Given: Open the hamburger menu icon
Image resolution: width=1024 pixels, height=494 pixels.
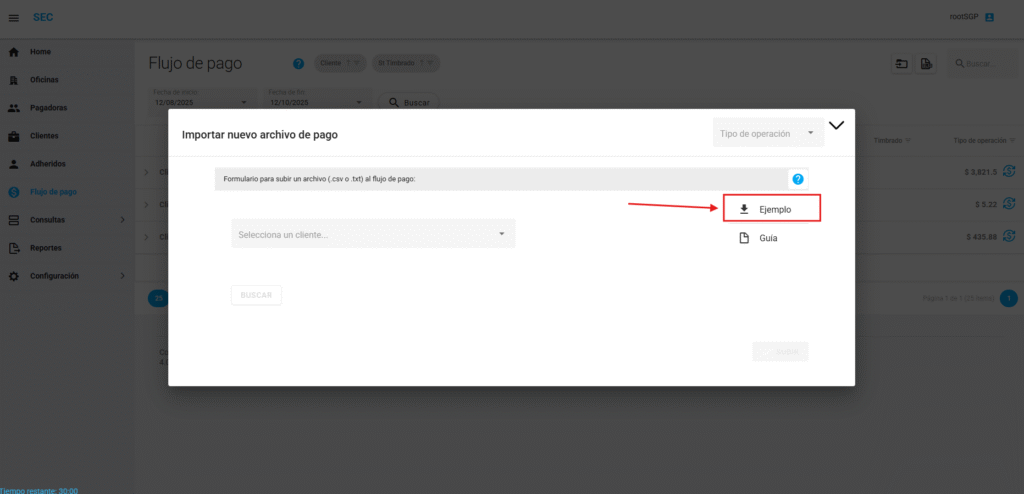Looking at the screenshot, I should coord(13,18).
